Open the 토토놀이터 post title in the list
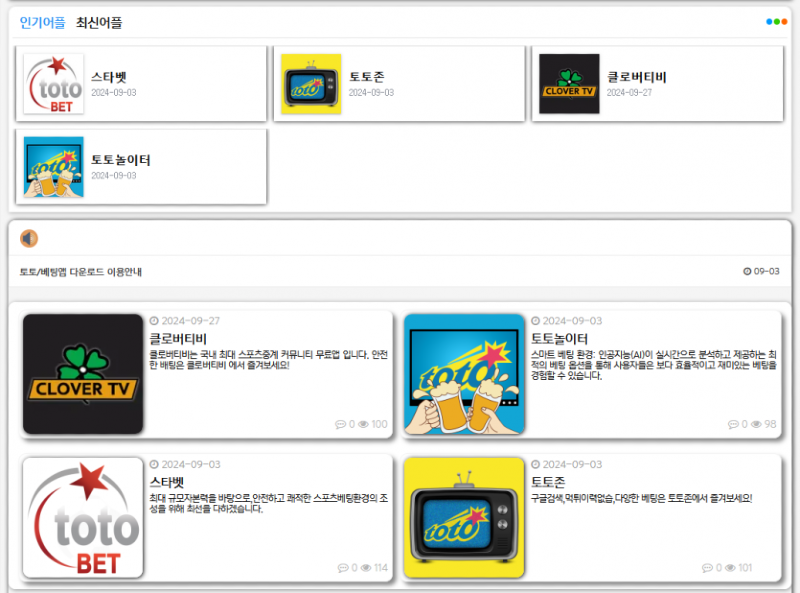The height and width of the screenshot is (593, 800). click(x=560, y=339)
